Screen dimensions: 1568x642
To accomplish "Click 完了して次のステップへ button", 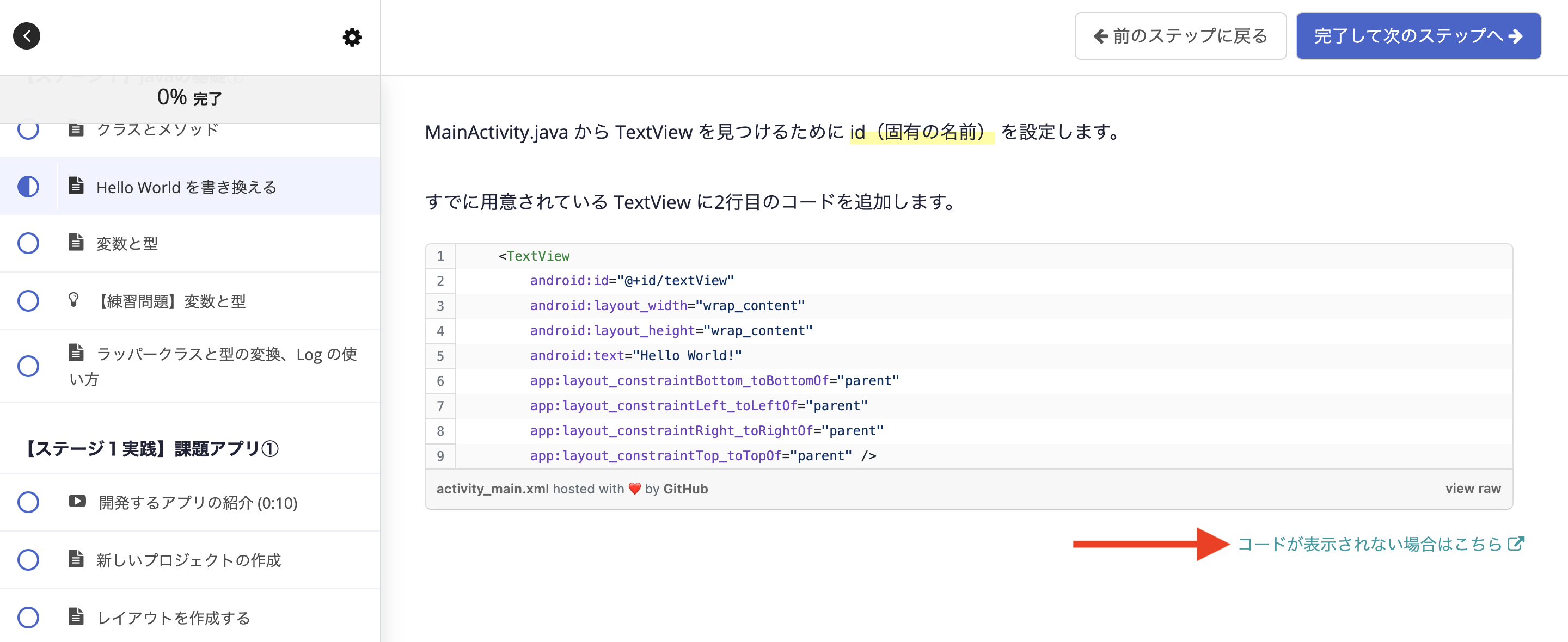I will point(1418,36).
